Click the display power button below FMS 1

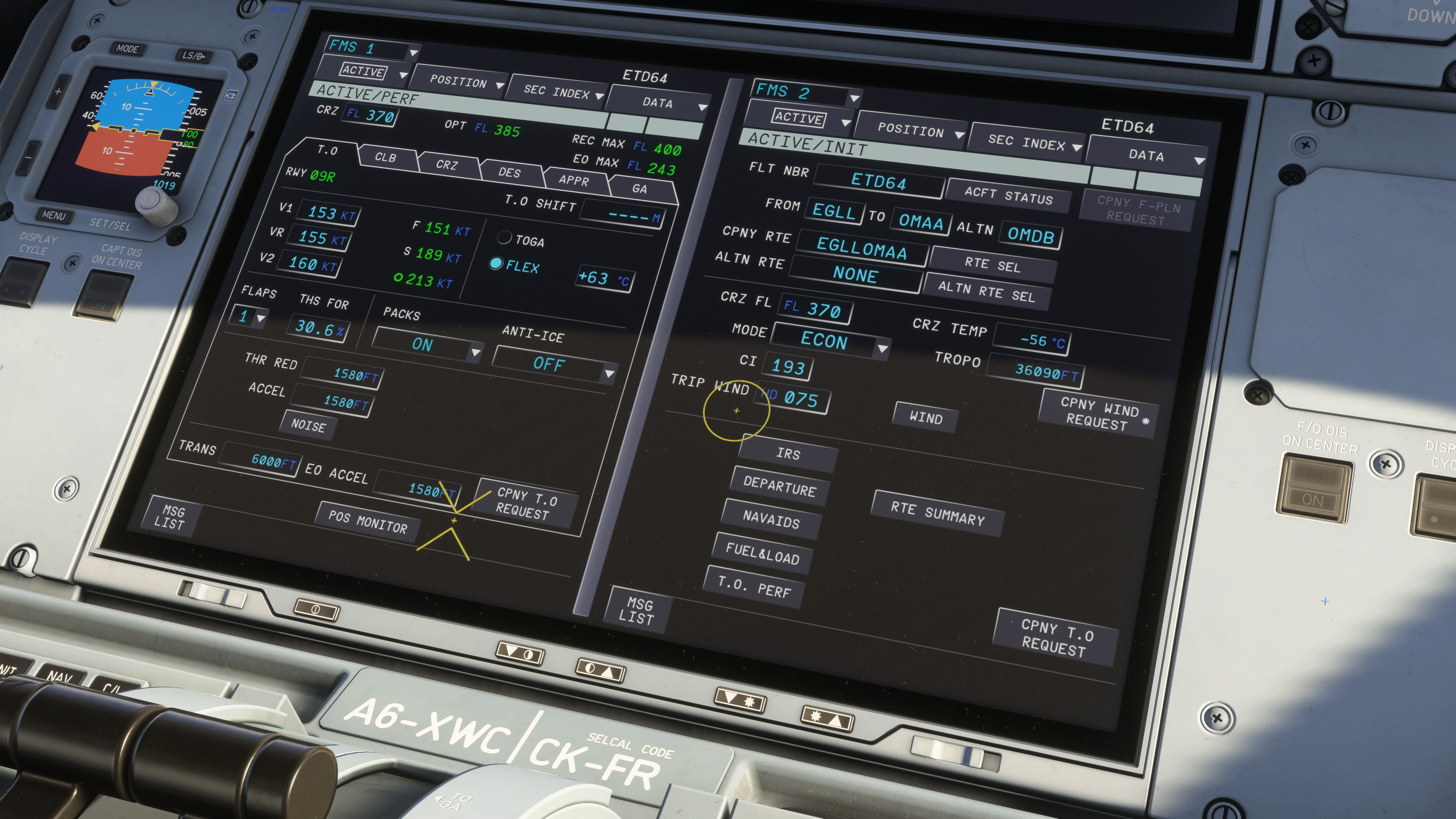317,610
